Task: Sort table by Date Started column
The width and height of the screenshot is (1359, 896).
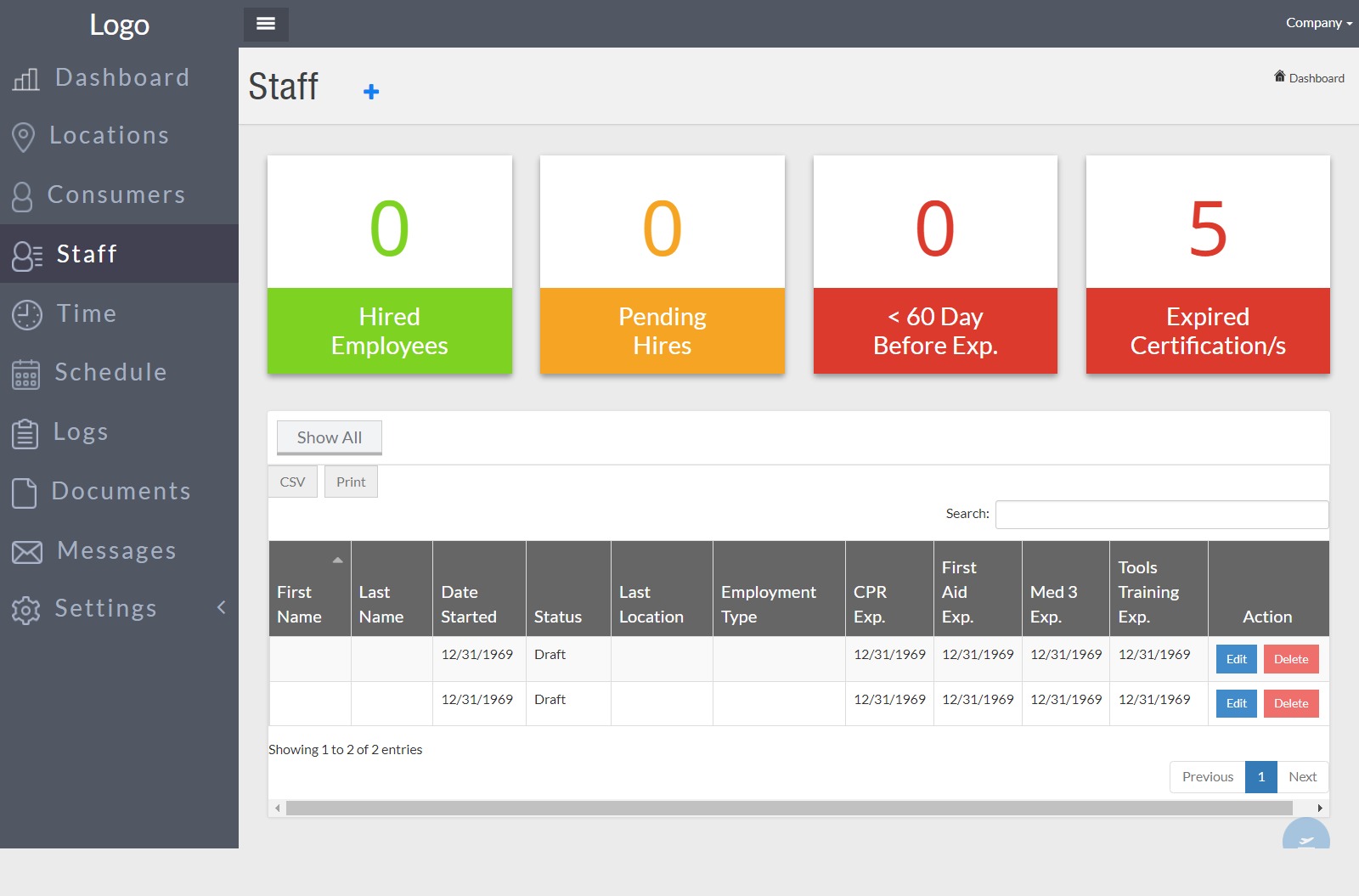Action: pos(479,589)
